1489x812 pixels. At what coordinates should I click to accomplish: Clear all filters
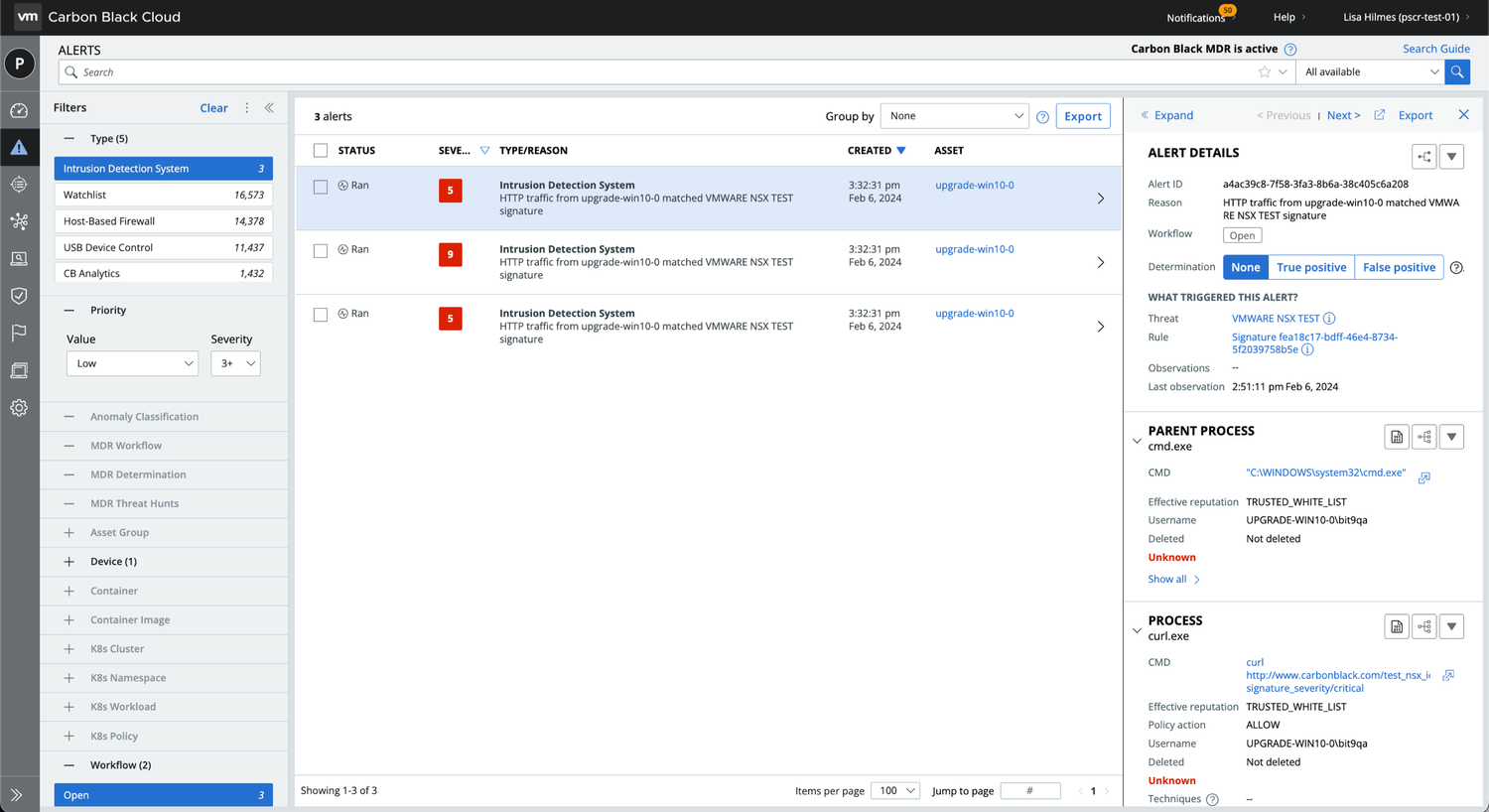pos(213,108)
